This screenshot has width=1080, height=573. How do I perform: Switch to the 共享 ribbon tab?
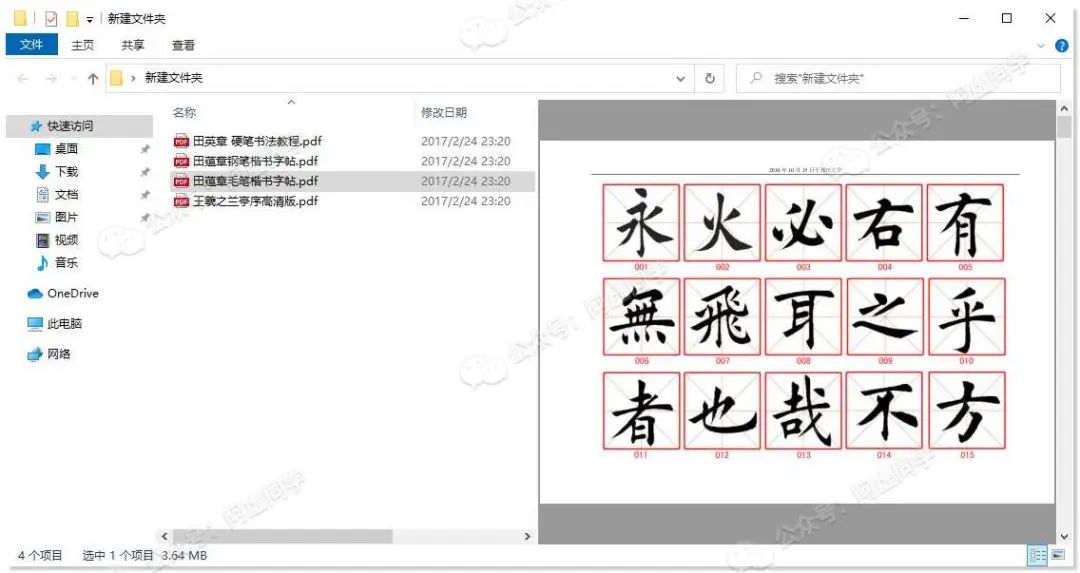133,45
